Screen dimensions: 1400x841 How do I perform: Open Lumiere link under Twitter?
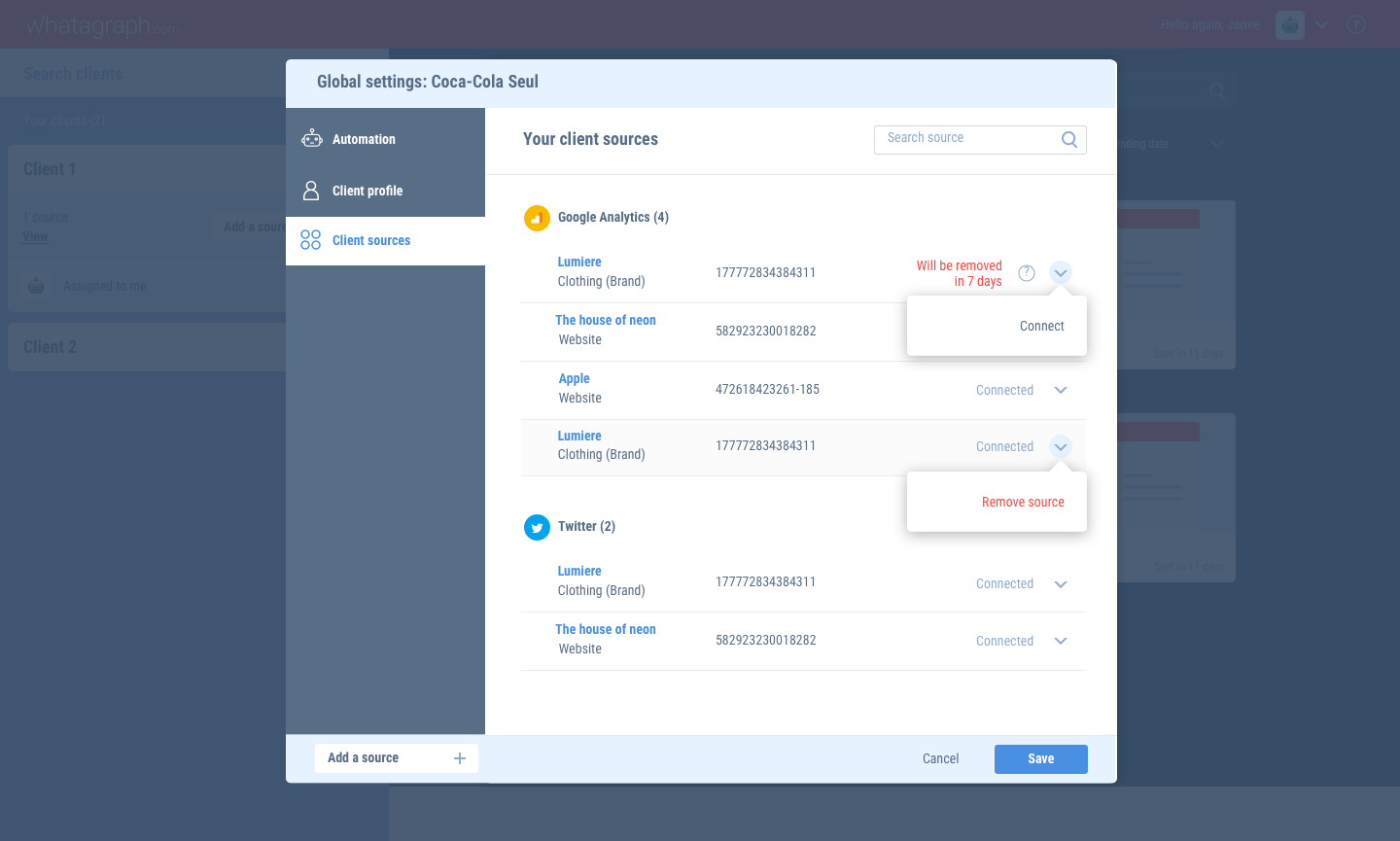(x=579, y=571)
